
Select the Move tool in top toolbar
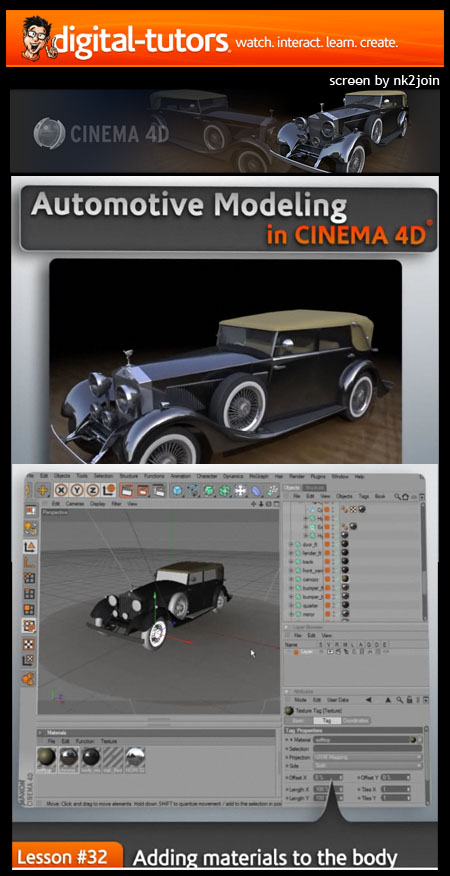(x=44, y=491)
